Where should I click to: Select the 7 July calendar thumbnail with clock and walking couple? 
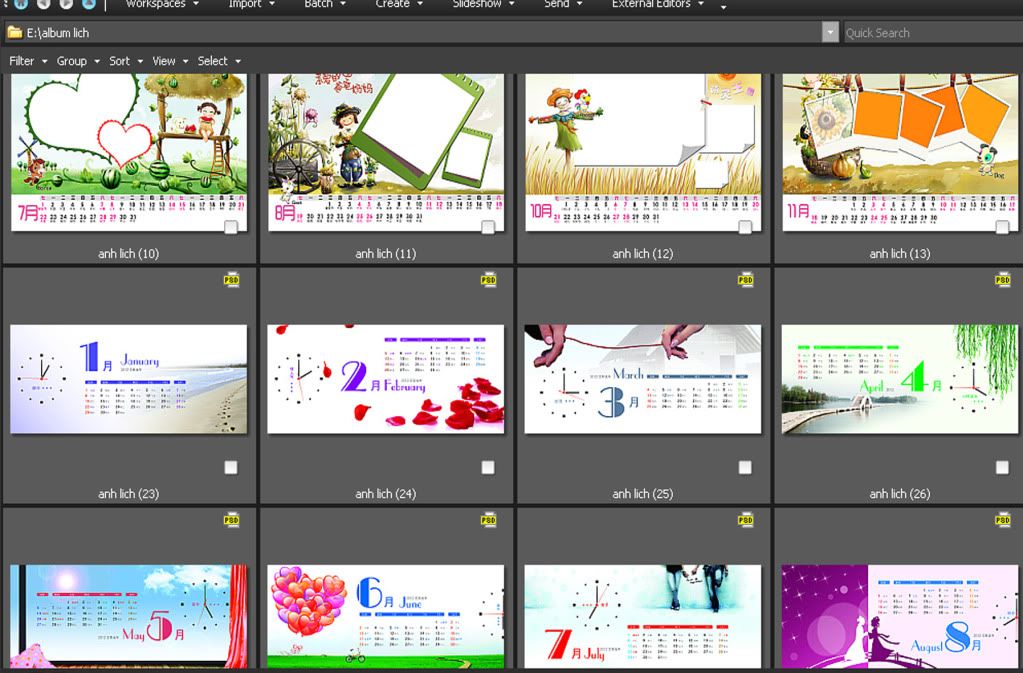[x=643, y=616]
